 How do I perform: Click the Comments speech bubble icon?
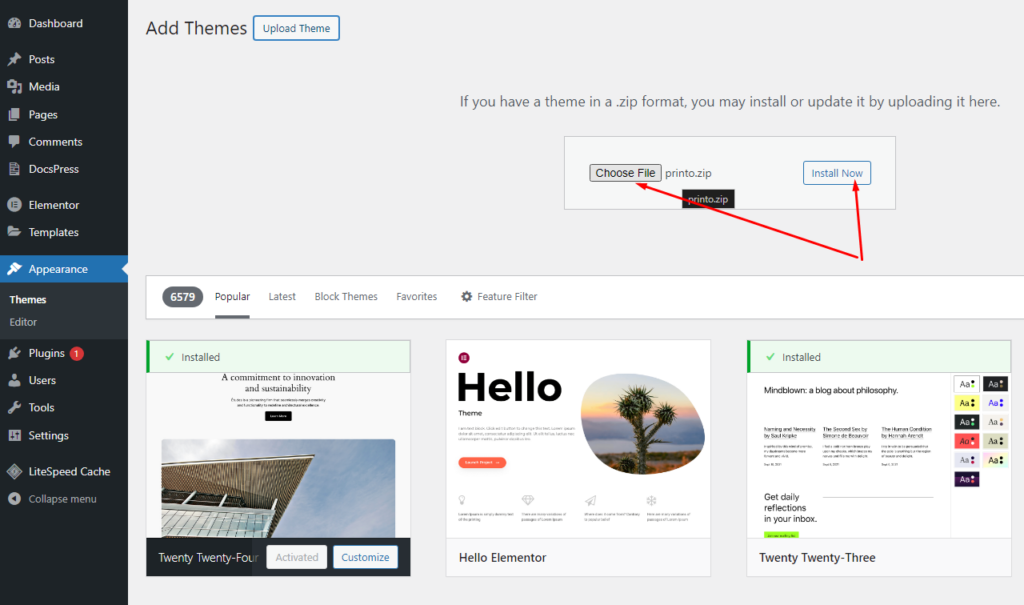[x=14, y=142]
